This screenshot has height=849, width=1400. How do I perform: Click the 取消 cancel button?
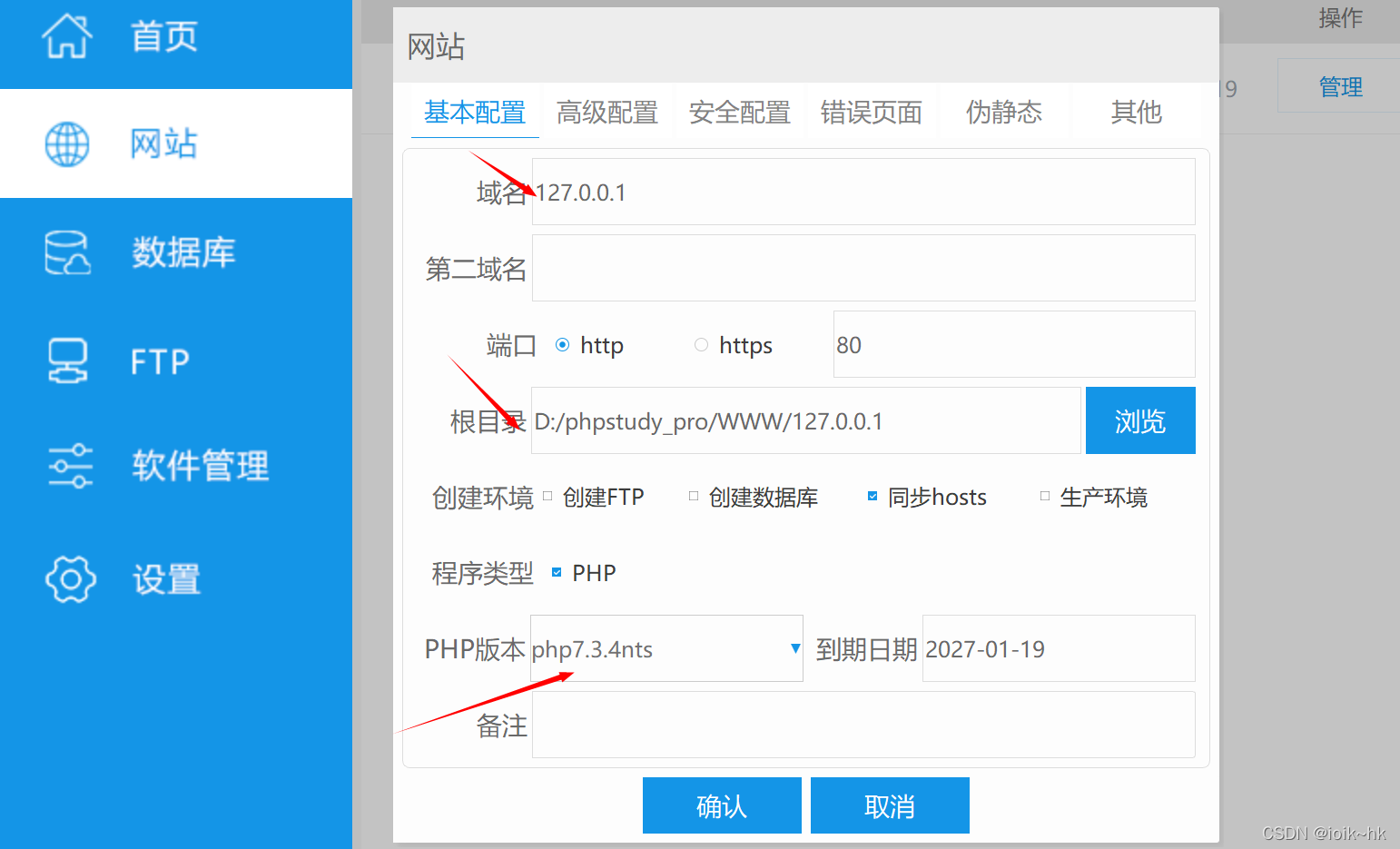[x=890, y=805]
